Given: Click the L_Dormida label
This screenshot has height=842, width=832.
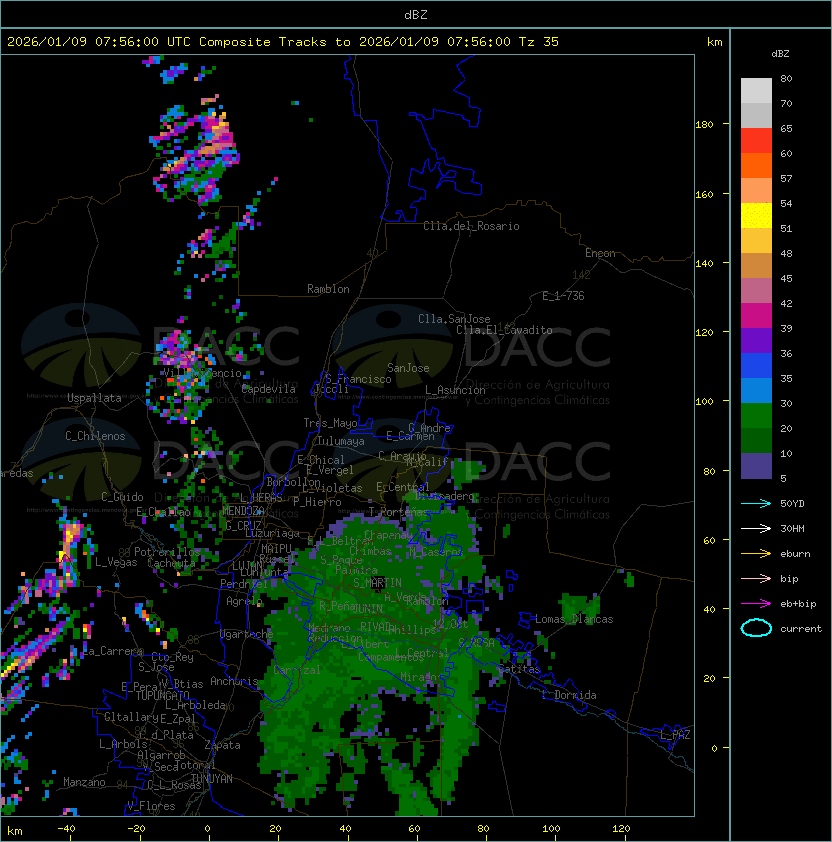Looking at the screenshot, I should (x=570, y=695).
